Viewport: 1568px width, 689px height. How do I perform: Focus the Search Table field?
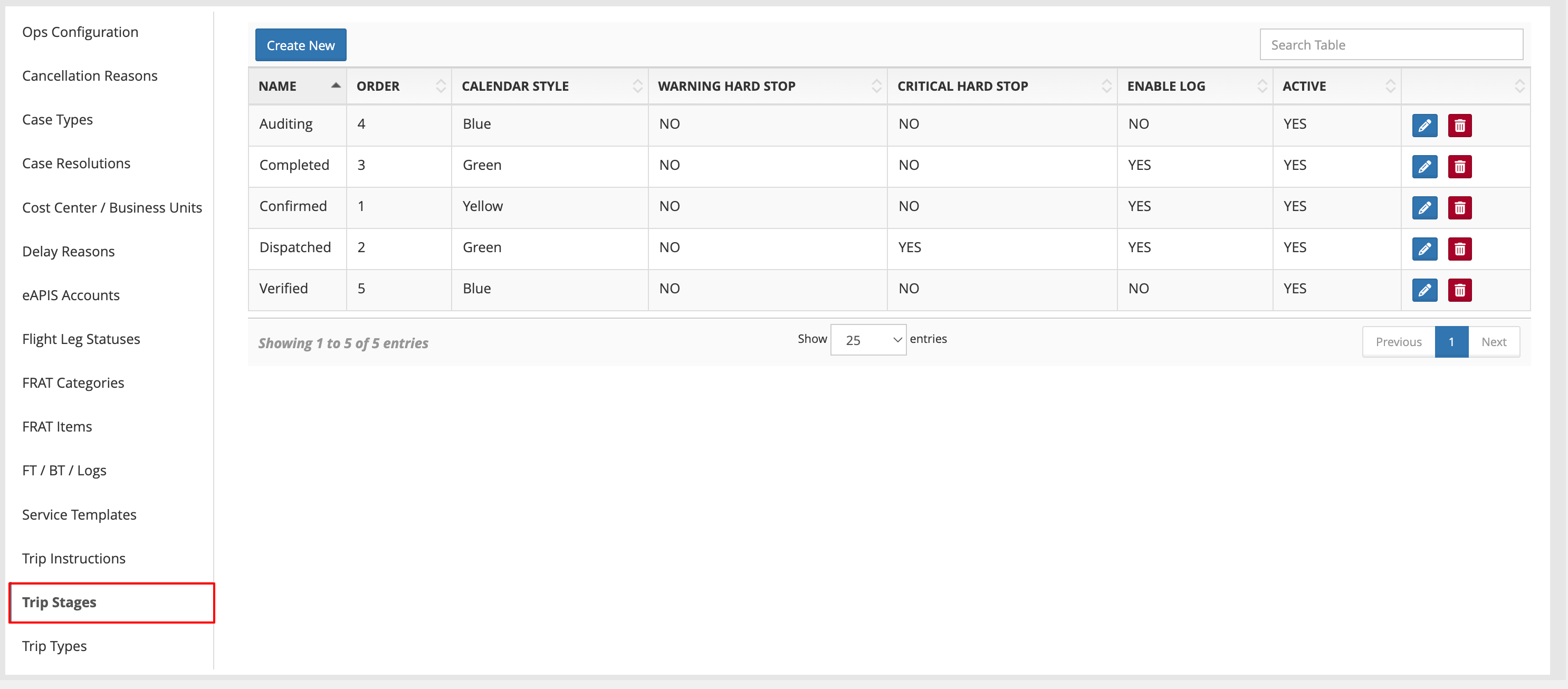coord(1391,44)
